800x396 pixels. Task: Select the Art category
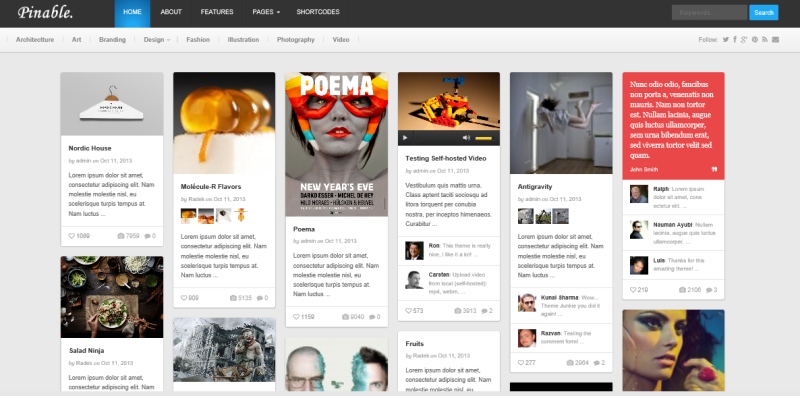click(77, 39)
